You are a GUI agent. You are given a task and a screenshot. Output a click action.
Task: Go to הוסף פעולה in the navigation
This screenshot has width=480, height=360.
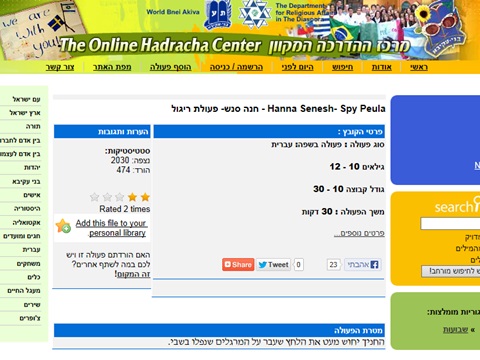(170, 67)
